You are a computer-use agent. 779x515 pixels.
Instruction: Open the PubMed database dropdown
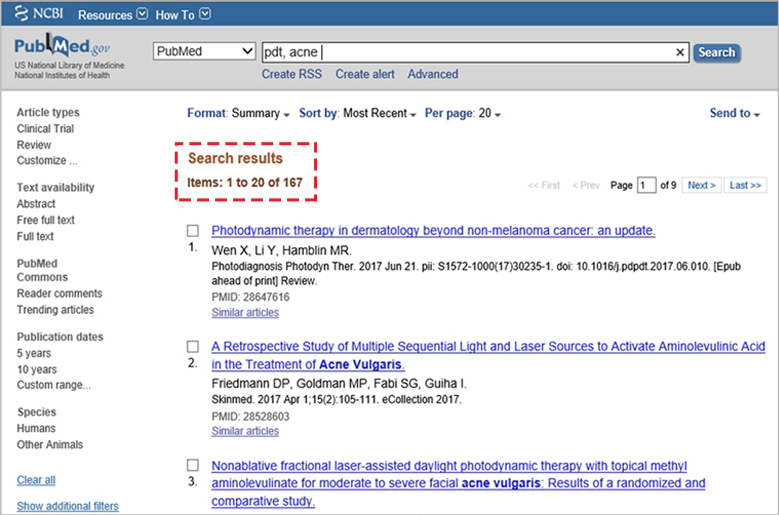click(x=204, y=51)
